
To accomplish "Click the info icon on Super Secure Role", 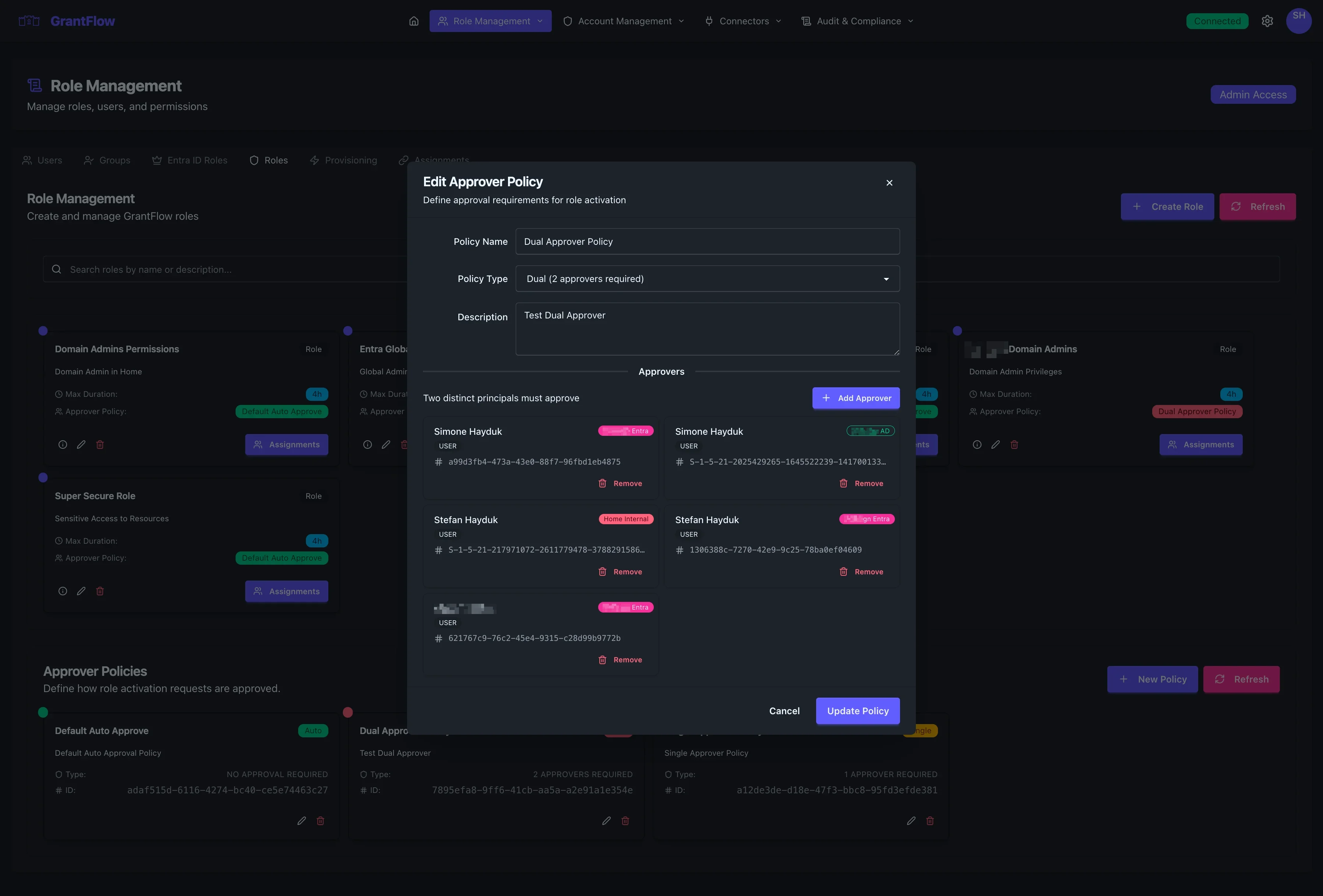I will point(62,591).
